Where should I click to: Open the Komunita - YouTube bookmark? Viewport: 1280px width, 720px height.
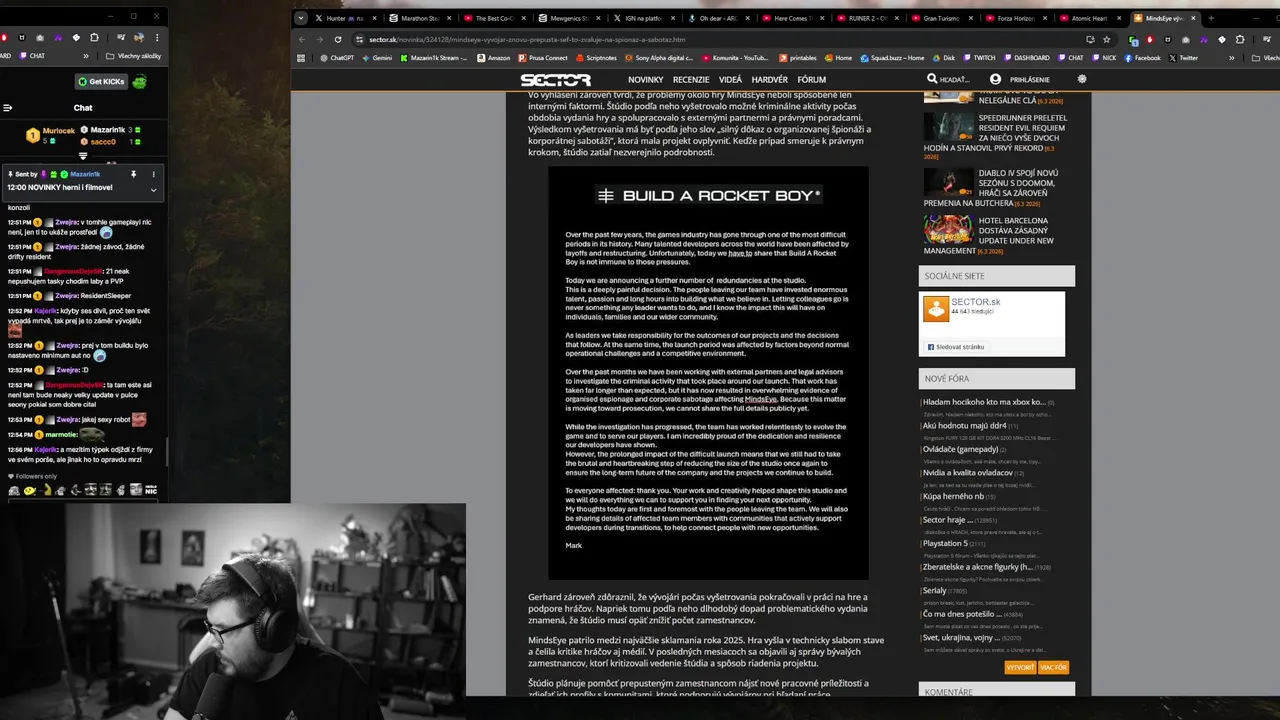[735, 58]
